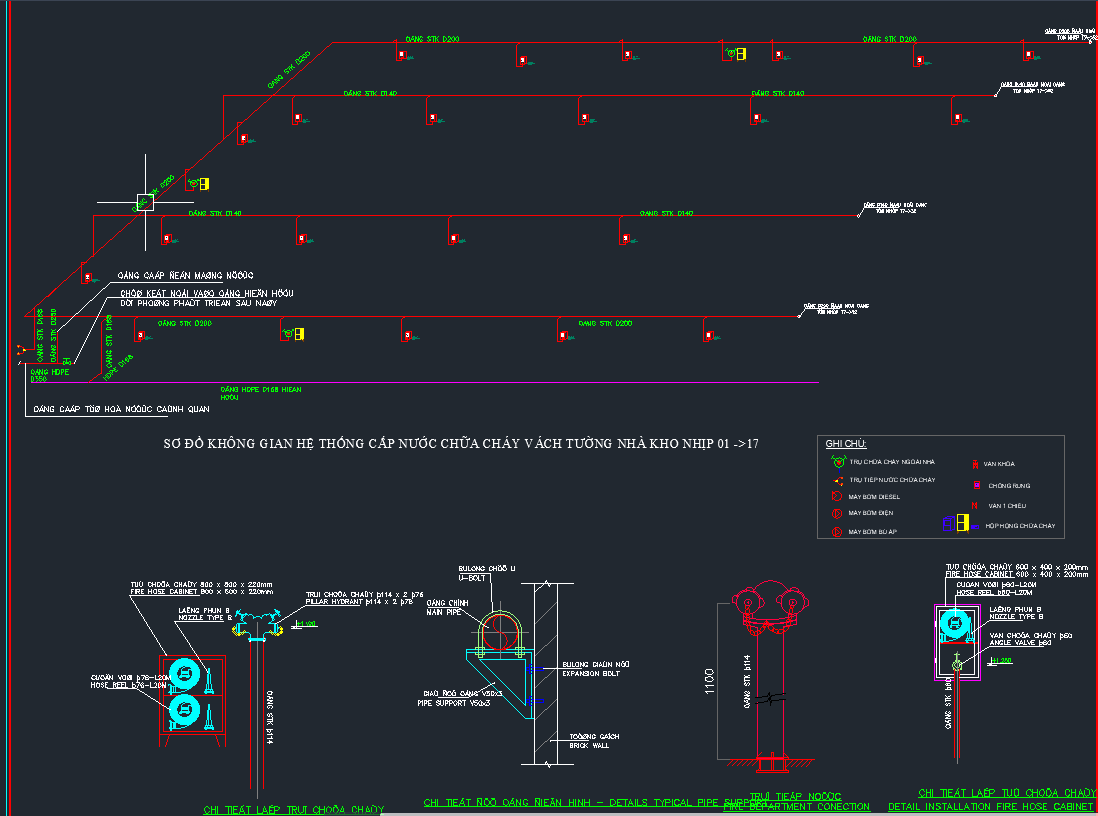This screenshot has width=1098, height=816.
Task: Select yellow cabinet on the top pipe run
Action: (x=741, y=54)
